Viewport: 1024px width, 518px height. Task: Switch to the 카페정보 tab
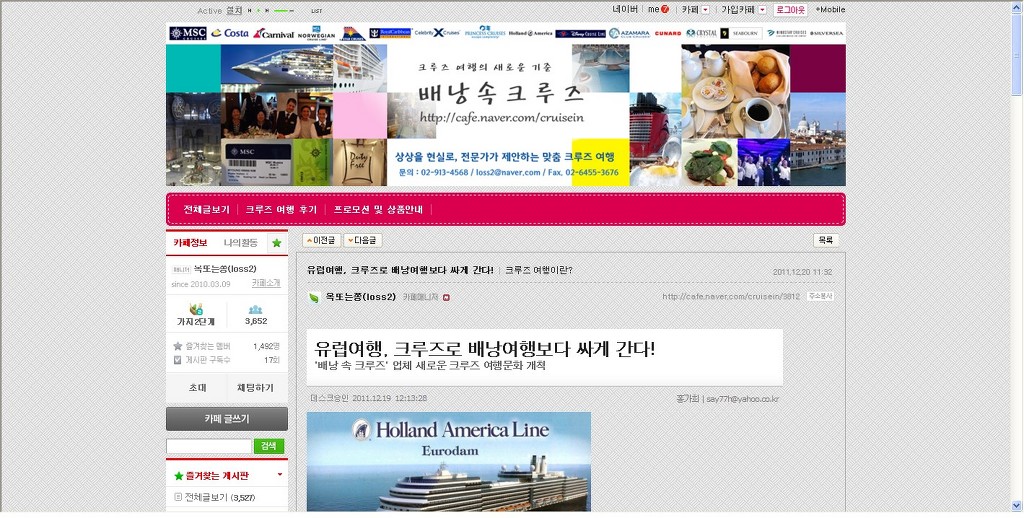191,243
